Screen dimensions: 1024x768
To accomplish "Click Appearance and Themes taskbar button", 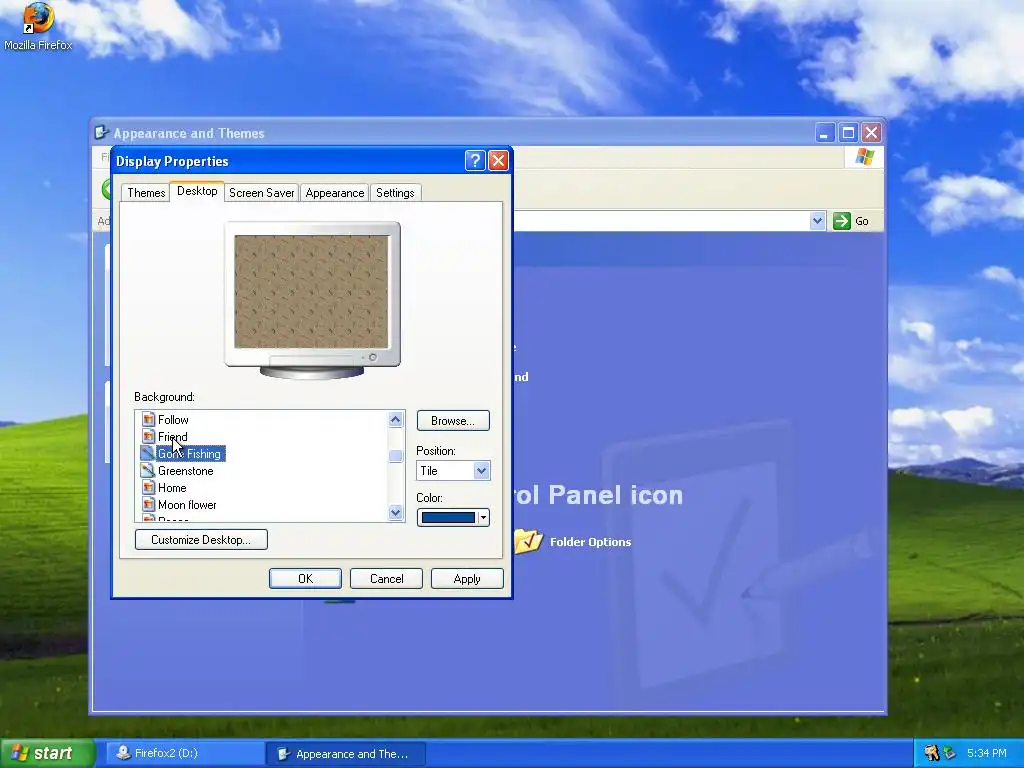I will pyautogui.click(x=346, y=754).
